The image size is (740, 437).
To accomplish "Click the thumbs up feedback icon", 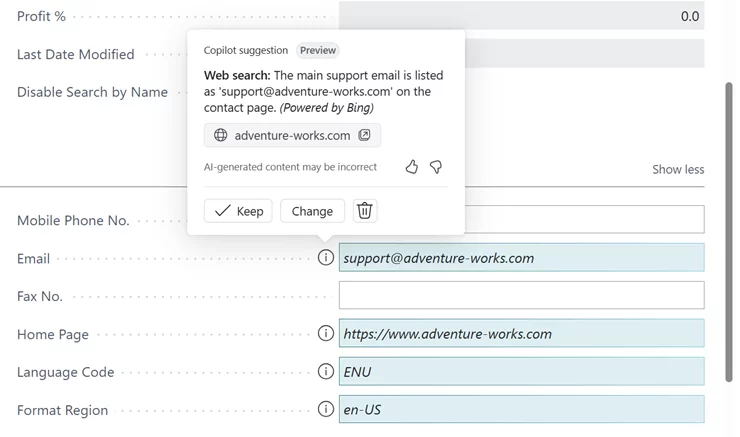I will click(x=411, y=167).
